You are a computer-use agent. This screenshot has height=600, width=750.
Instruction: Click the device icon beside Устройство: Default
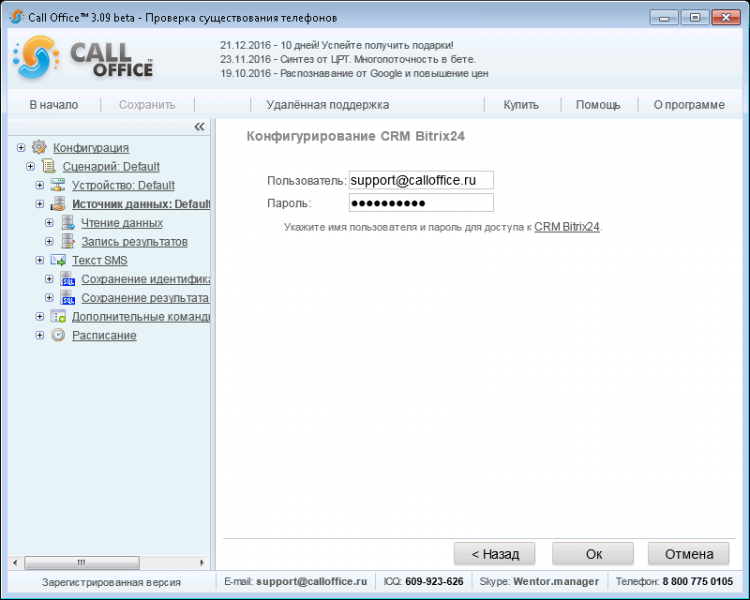click(x=58, y=185)
